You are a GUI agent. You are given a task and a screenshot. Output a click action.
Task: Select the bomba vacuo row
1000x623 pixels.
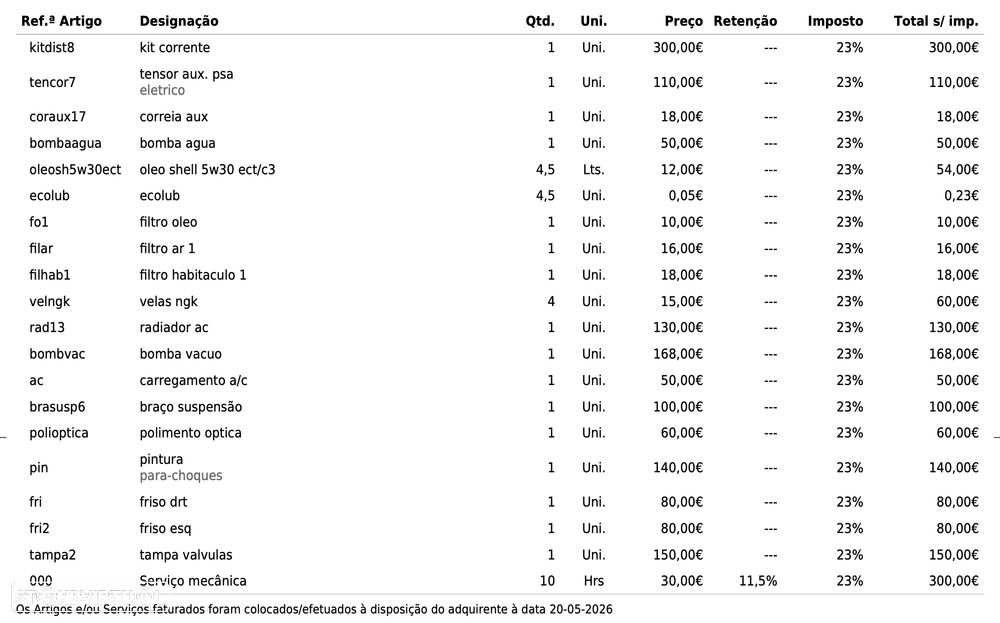[x=500, y=354]
